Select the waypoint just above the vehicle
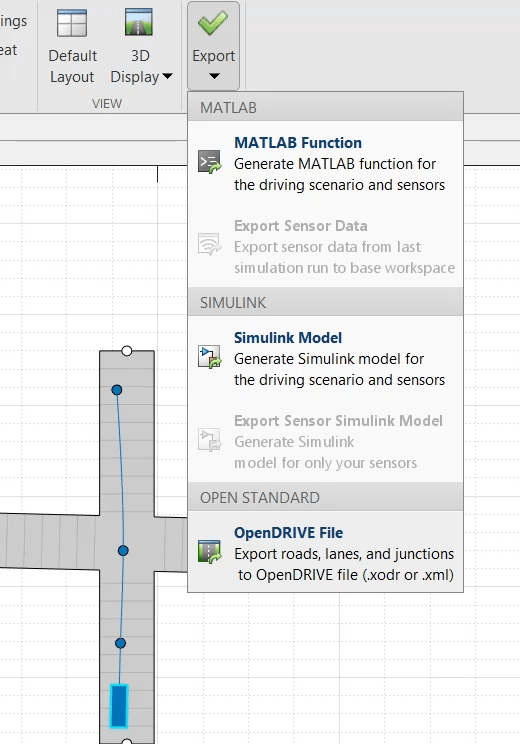 coord(120,643)
